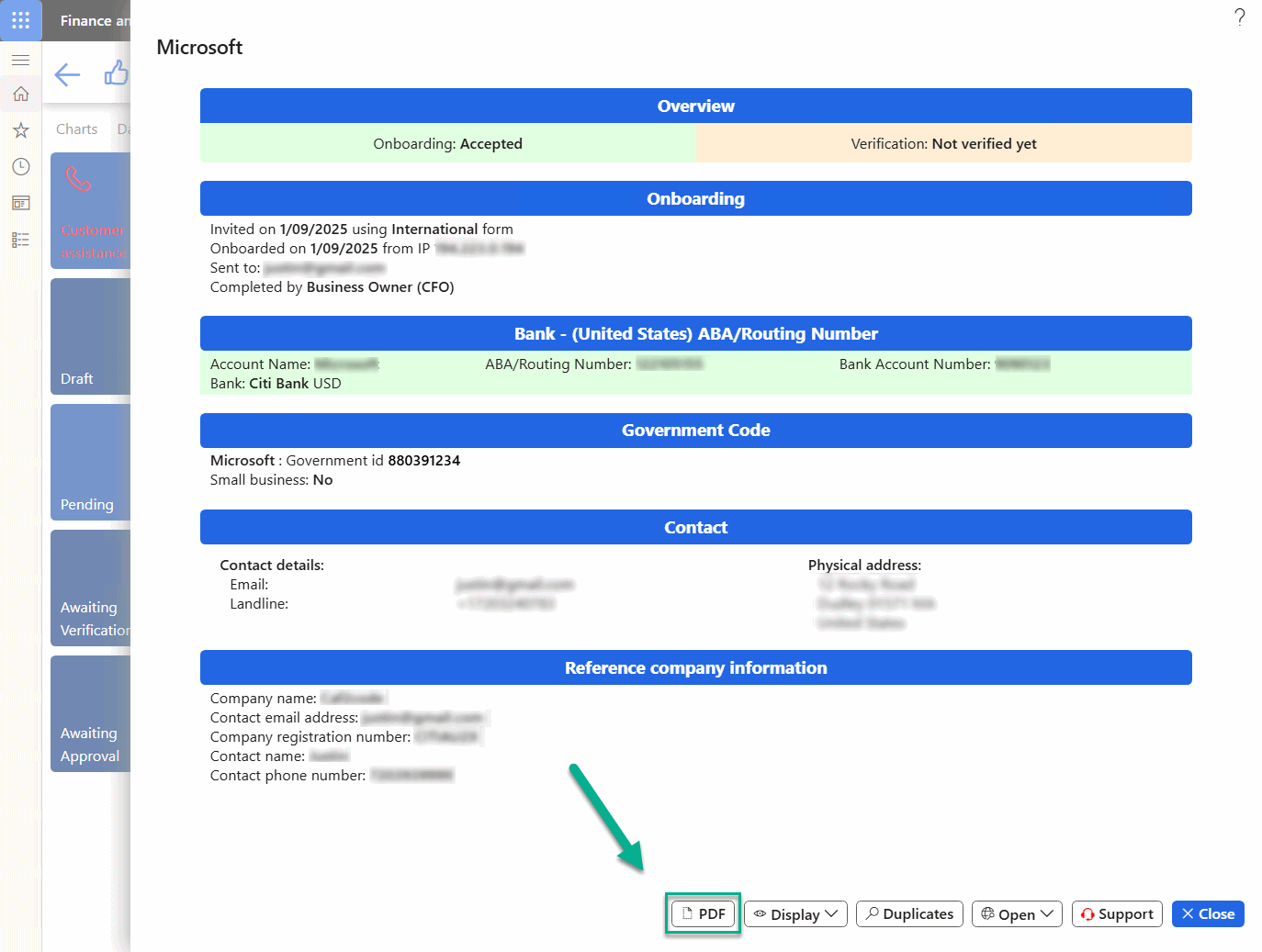Click 'Onboarding: Accepted' status text
Viewport: 1262px width, 952px height.
pos(448,143)
